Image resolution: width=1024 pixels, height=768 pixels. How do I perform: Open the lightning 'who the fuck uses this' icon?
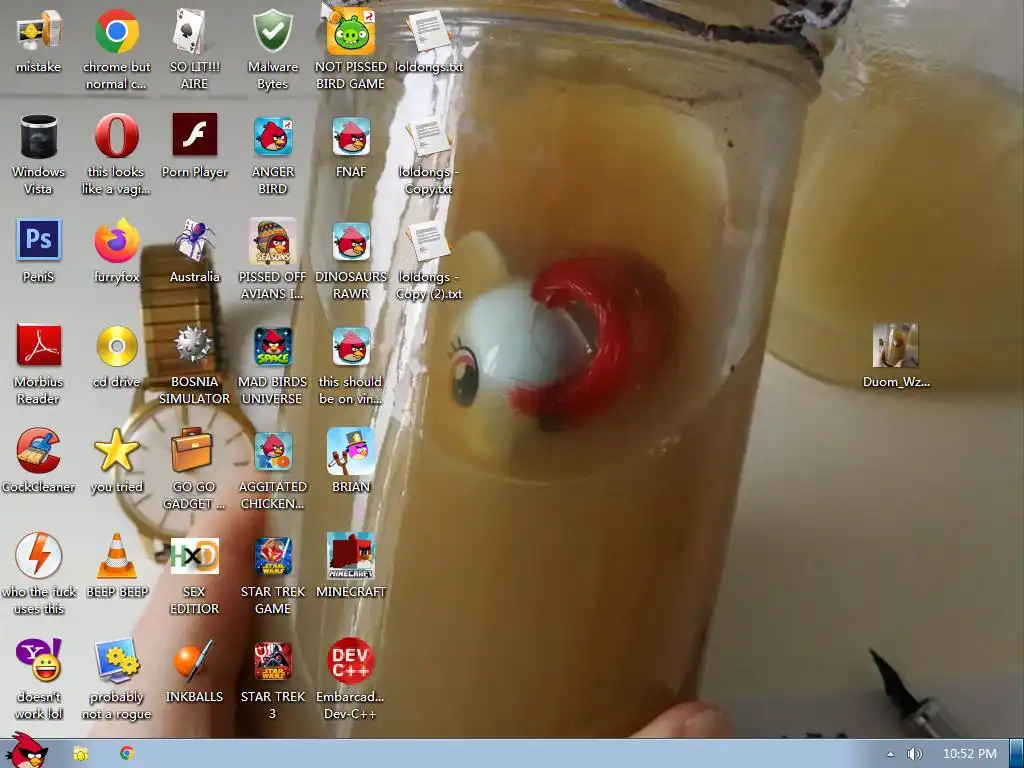[39, 556]
